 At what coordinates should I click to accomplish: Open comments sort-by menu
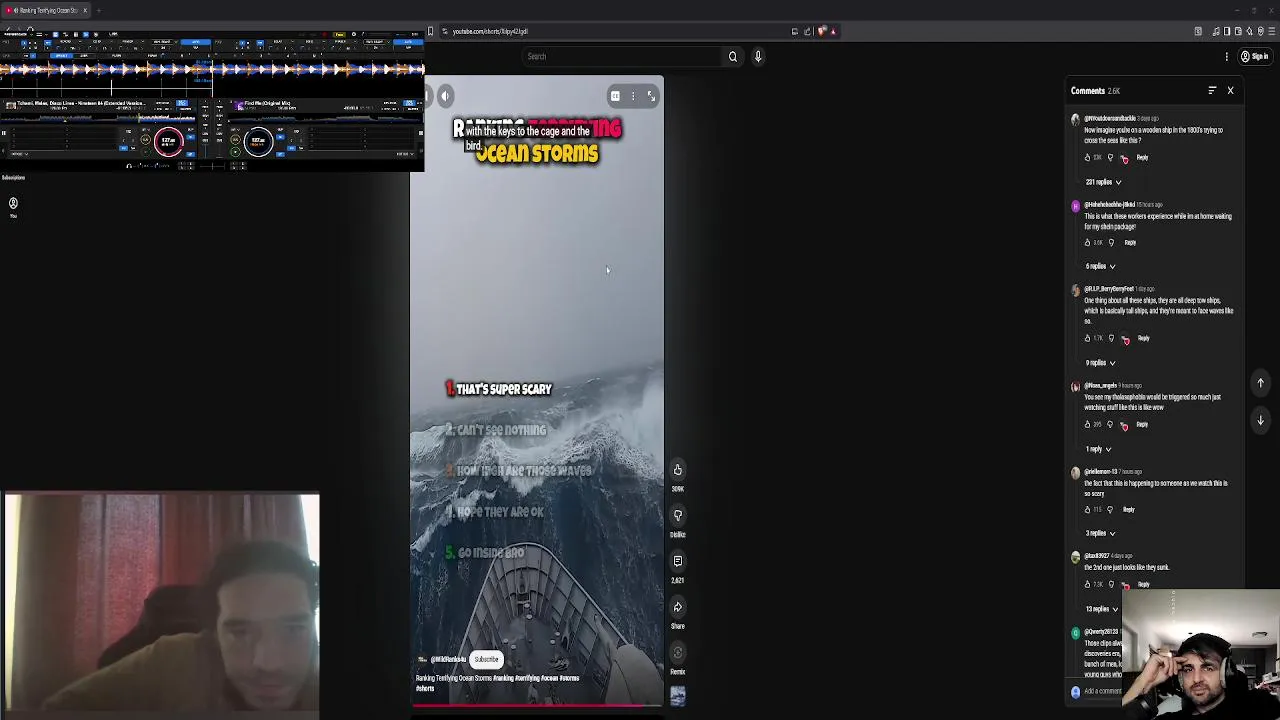1212,91
